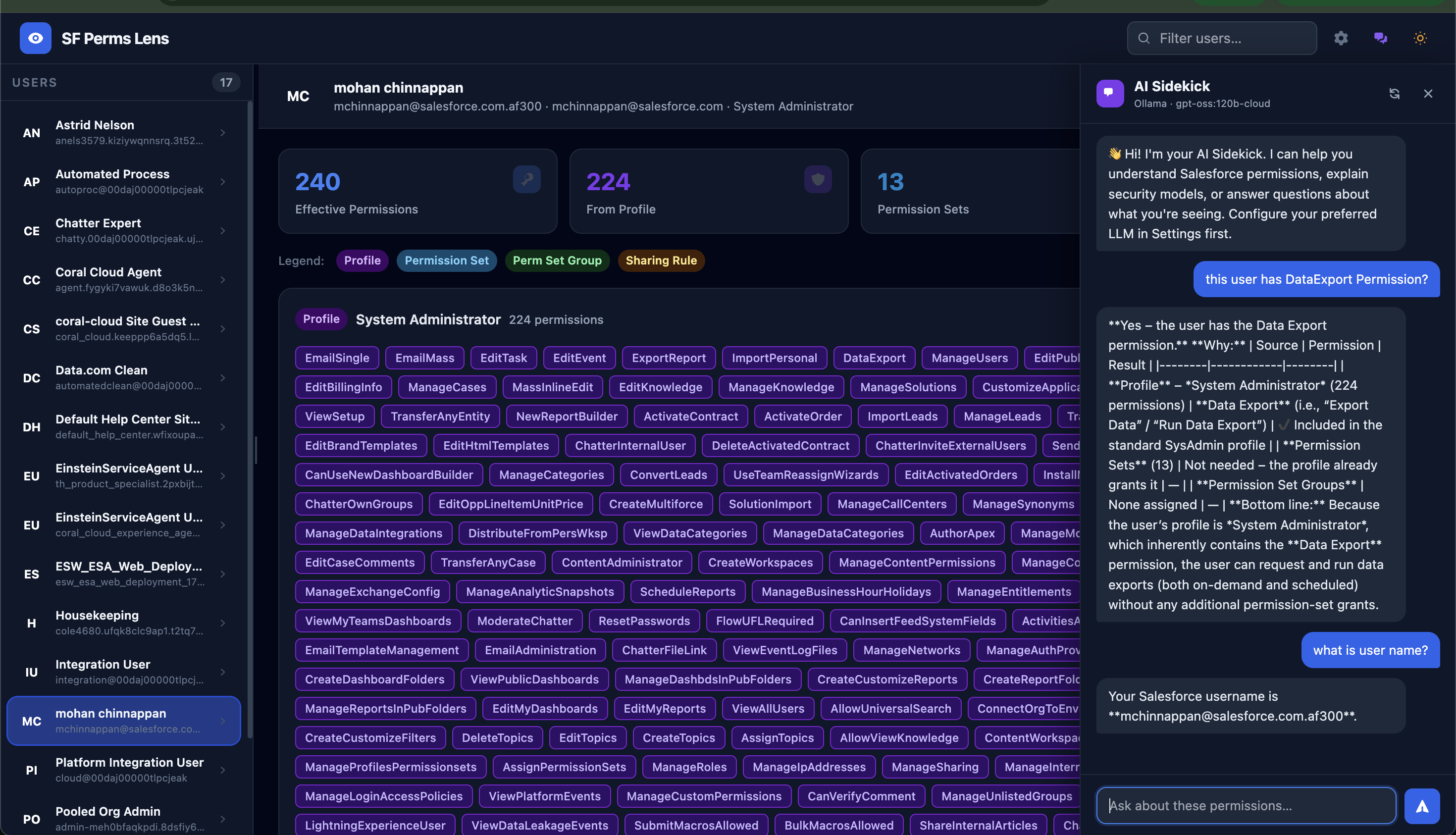The image size is (1456, 835).
Task: Click the AN avatar for Astrid Nelson
Action: click(x=32, y=133)
